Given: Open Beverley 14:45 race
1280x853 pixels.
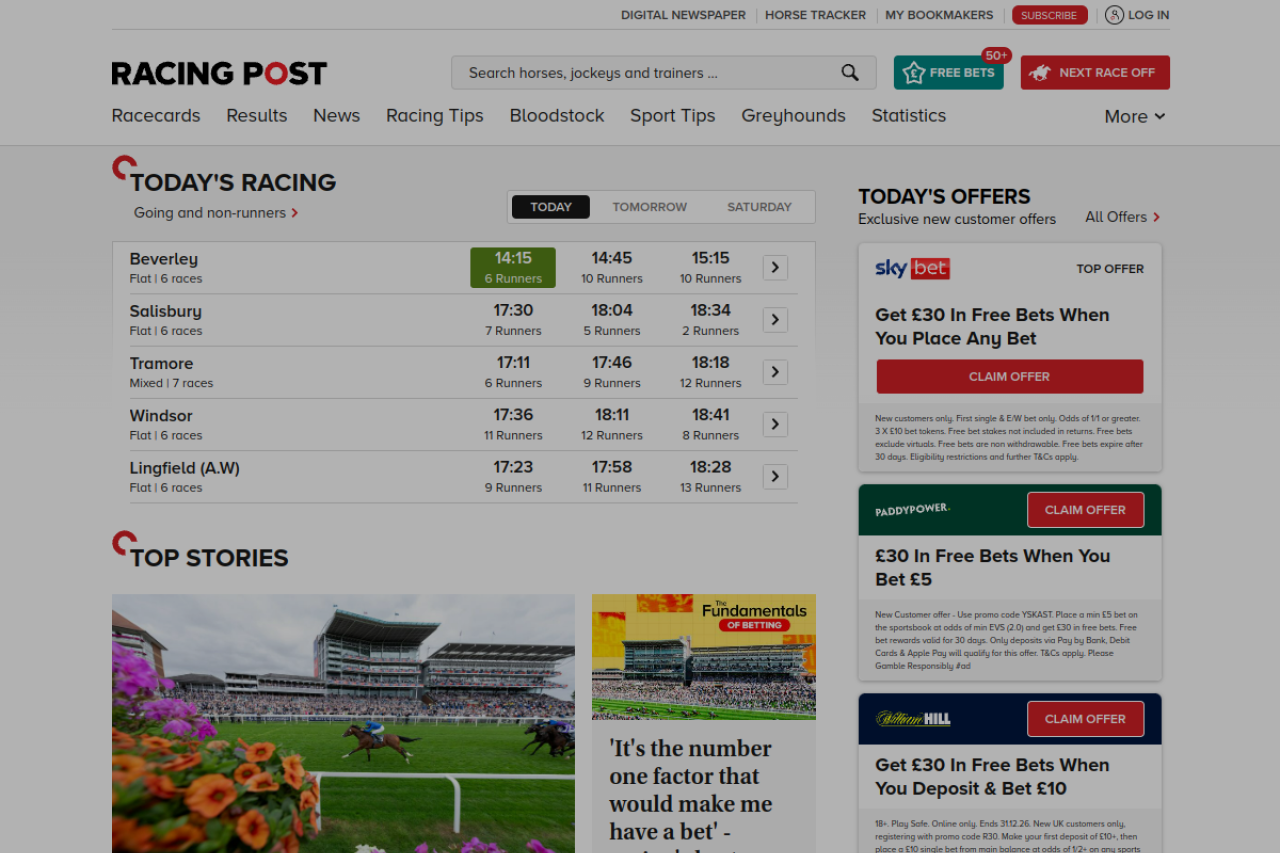Looking at the screenshot, I should pyautogui.click(x=612, y=267).
